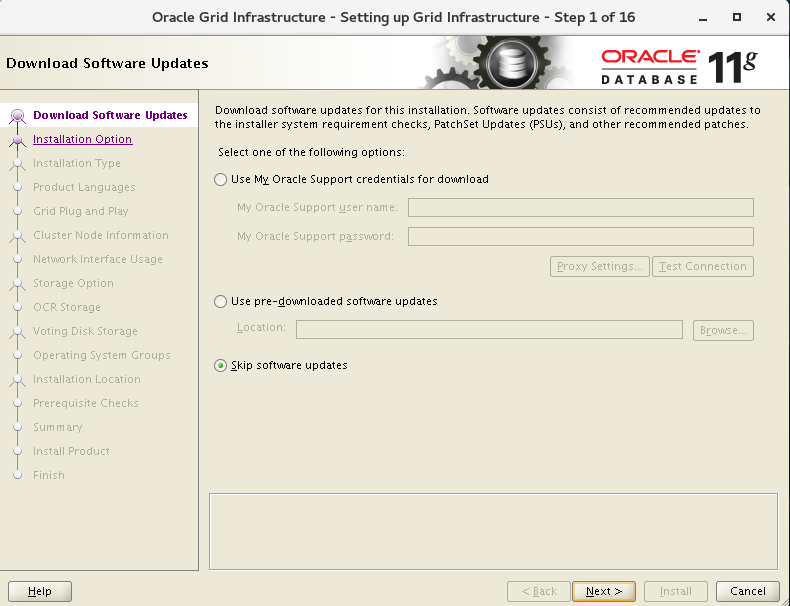The image size is (790, 606).
Task: Select Skip software updates radio button
Action: coord(220,365)
